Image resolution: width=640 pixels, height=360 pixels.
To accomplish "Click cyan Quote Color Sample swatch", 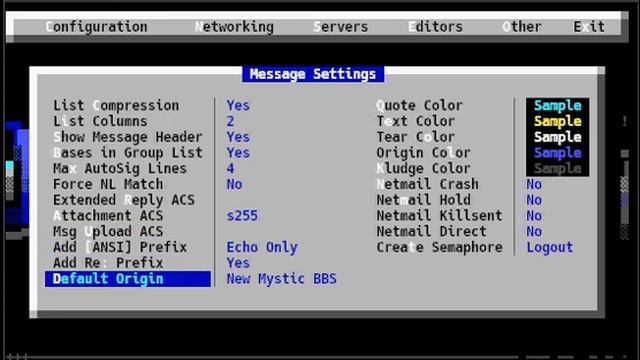I will (x=558, y=106).
